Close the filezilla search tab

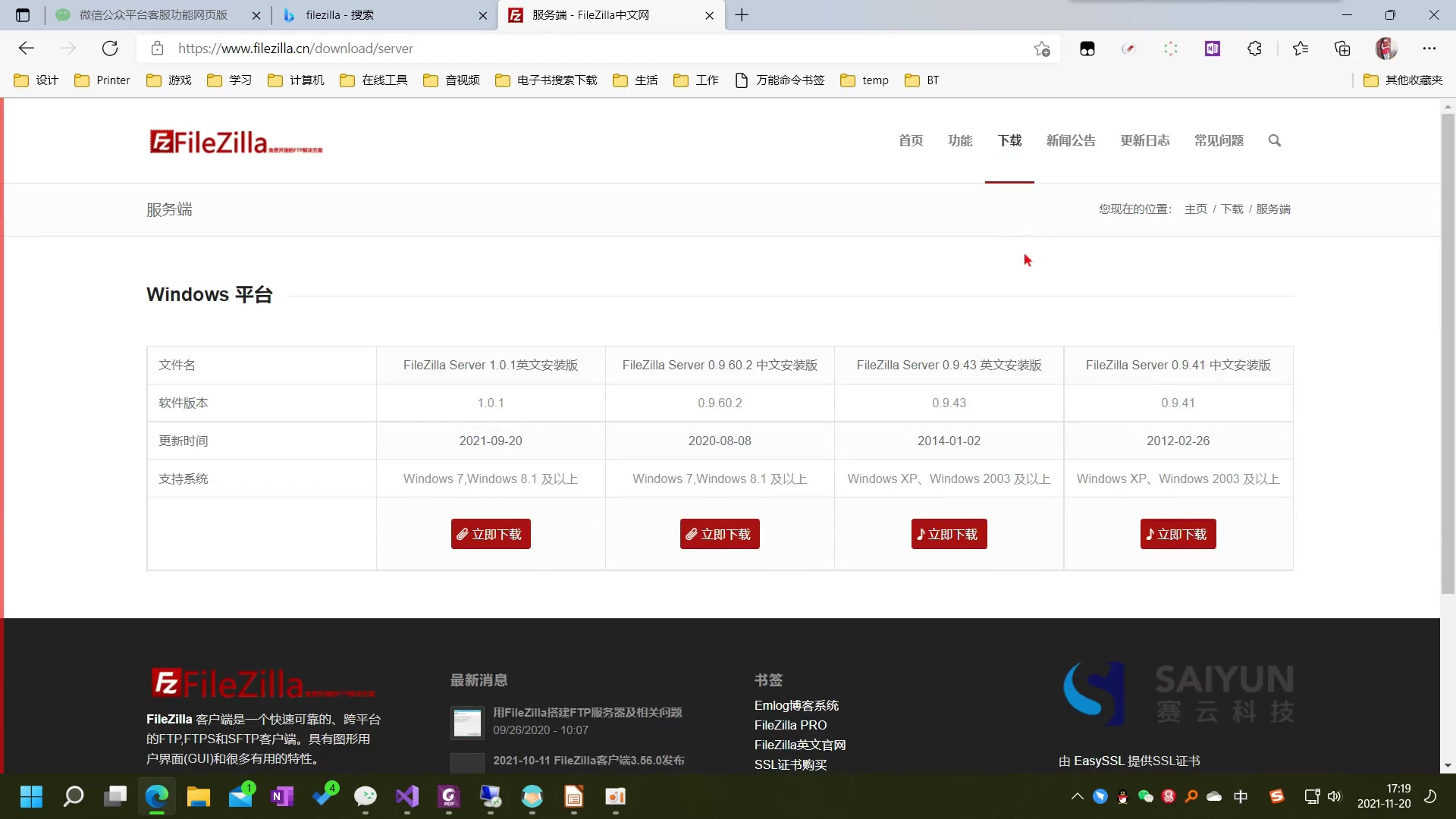coord(483,15)
